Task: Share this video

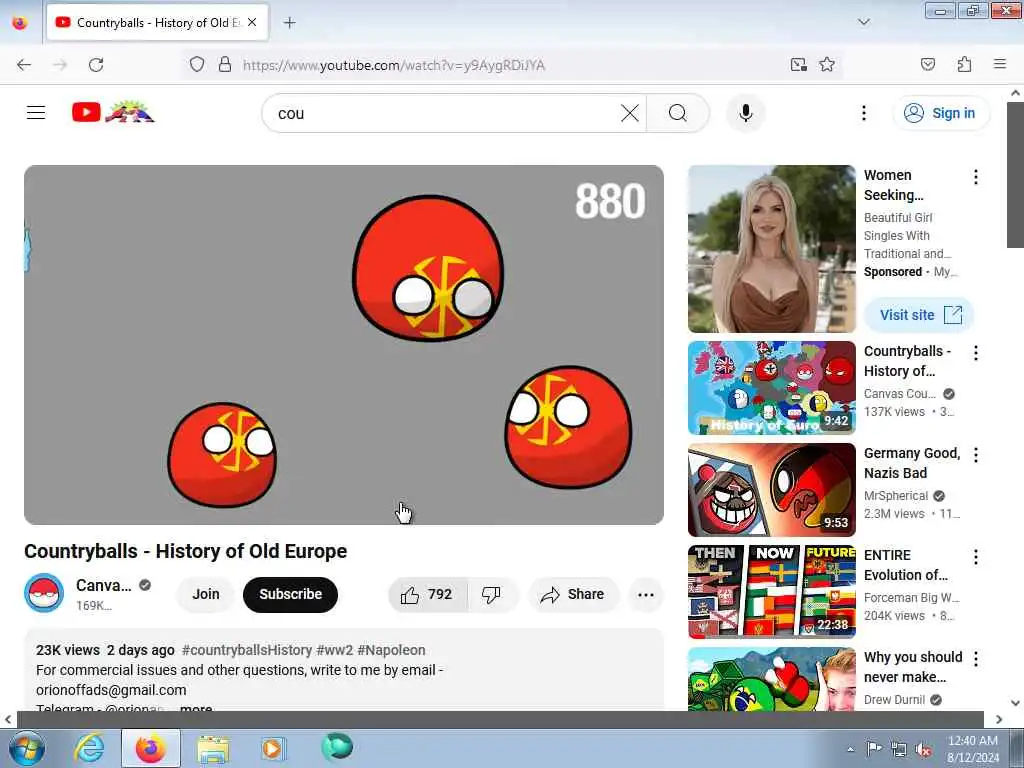Action: 573,594
